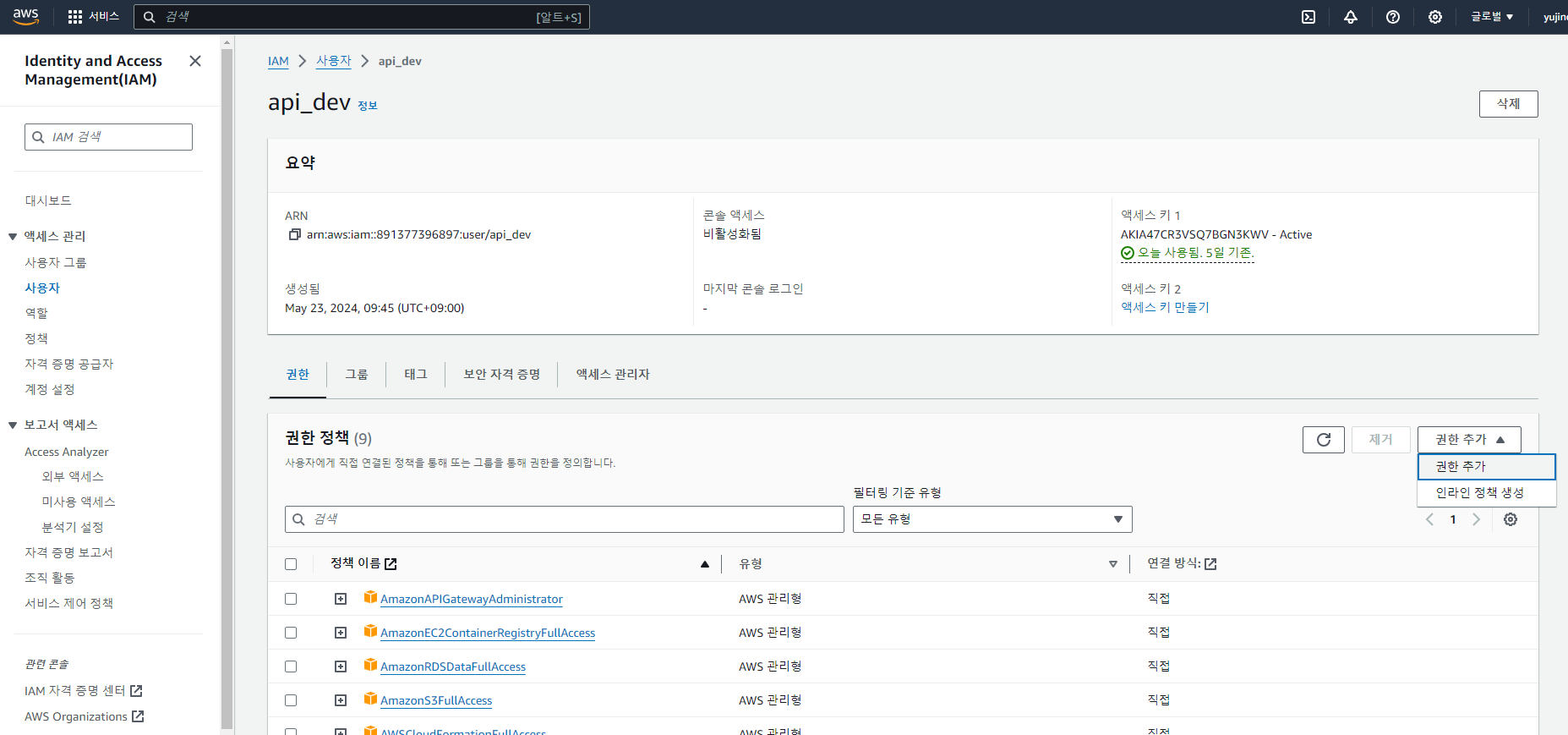Select all policies with the header checkbox
This screenshot has height=735, width=1568.
[291, 564]
